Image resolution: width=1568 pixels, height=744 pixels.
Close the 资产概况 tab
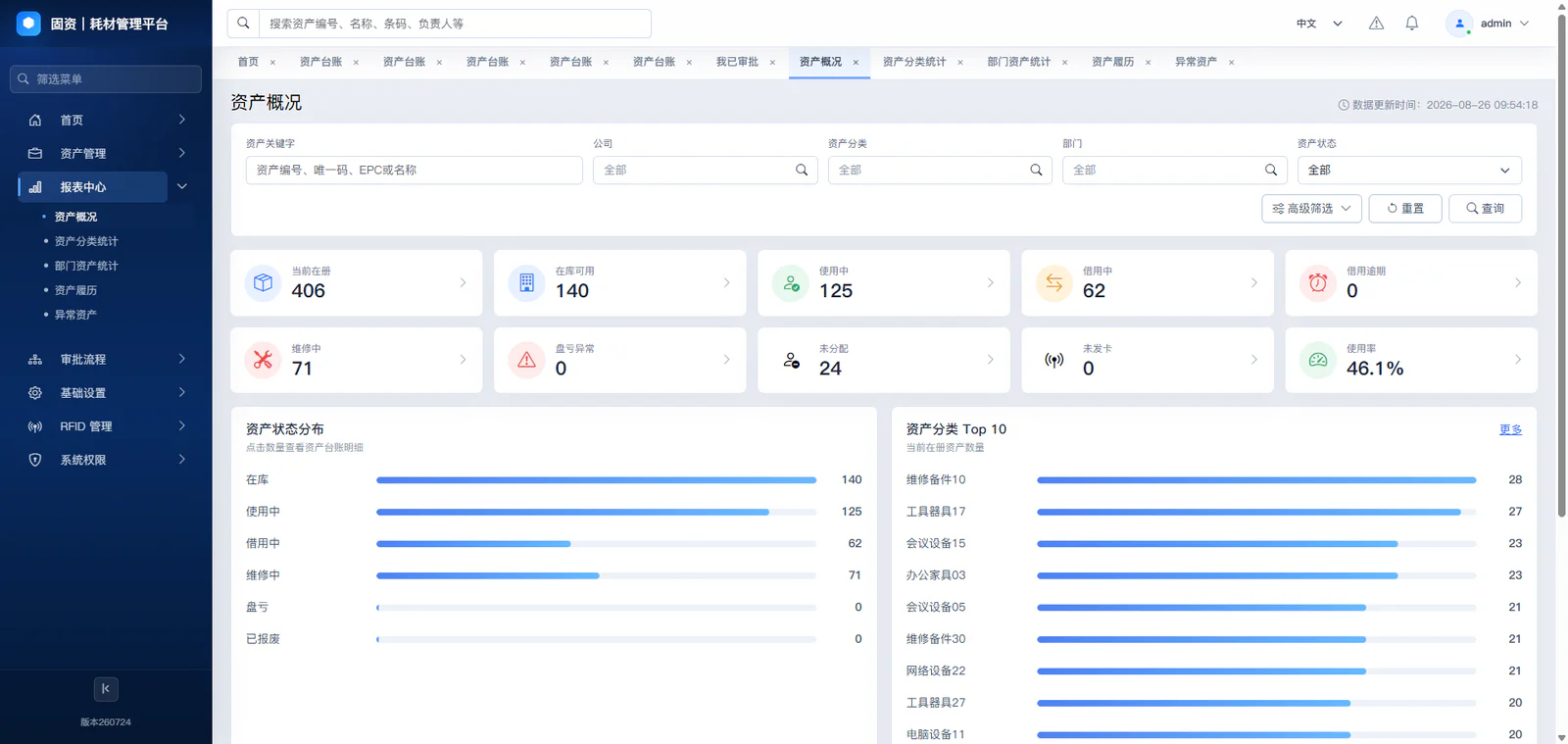point(856,63)
